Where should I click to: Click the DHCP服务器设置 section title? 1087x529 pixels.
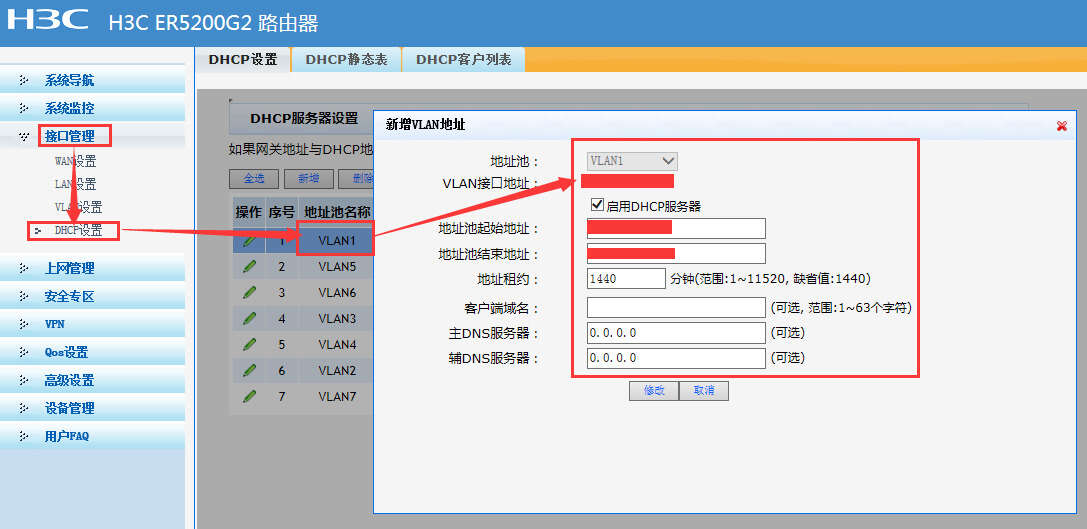(304, 119)
